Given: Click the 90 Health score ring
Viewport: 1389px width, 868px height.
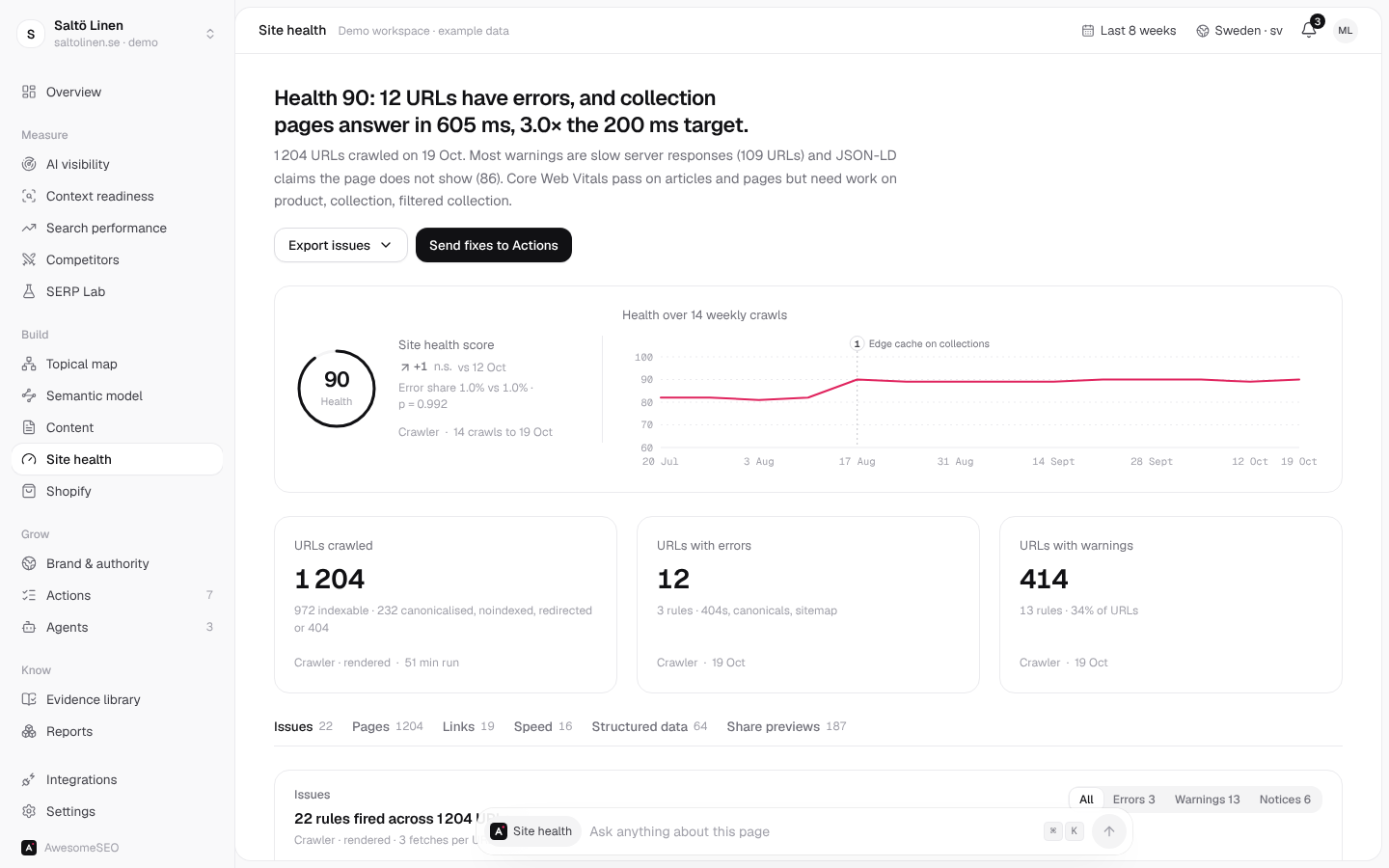Looking at the screenshot, I should [337, 389].
